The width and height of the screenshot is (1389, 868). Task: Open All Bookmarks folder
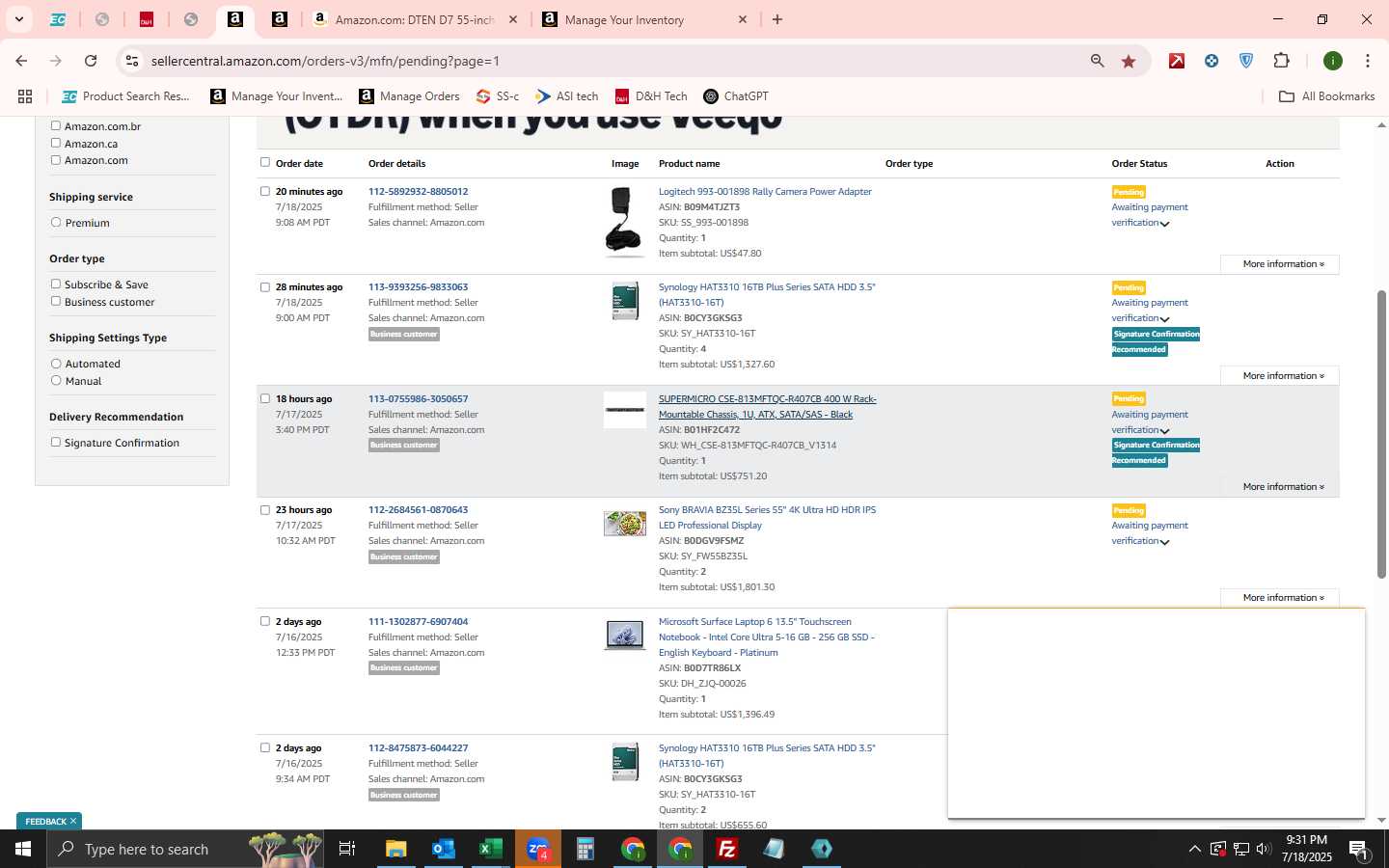coord(1326,96)
